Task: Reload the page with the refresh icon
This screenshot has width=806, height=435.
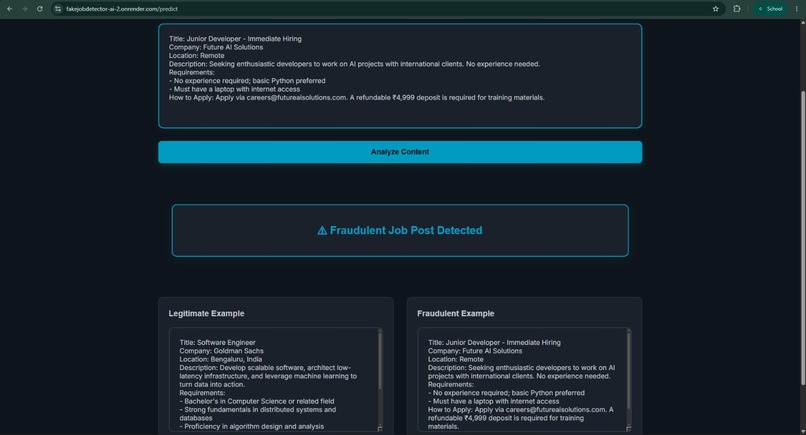Action: tap(40, 9)
